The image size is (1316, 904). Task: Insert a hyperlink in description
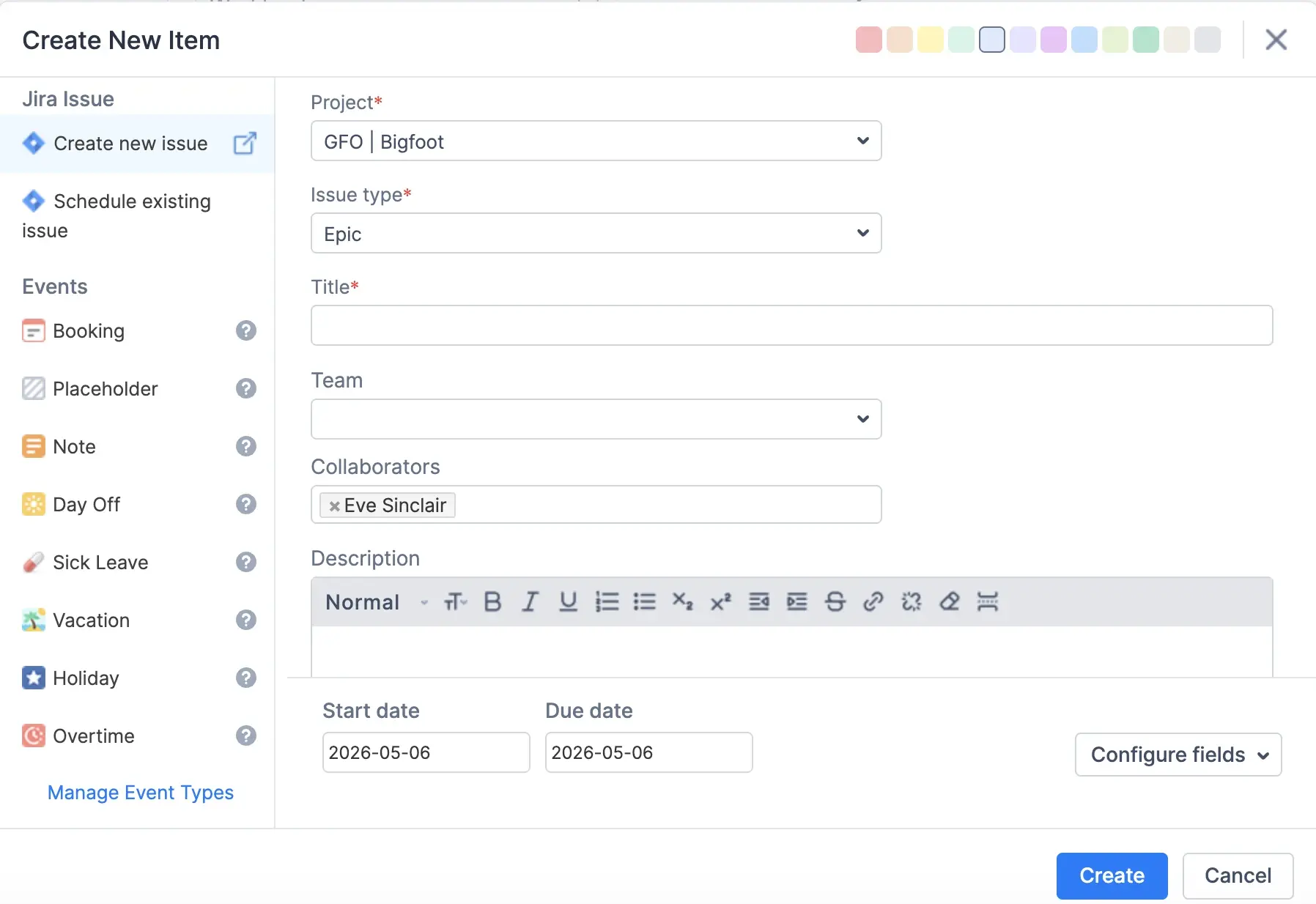873,602
